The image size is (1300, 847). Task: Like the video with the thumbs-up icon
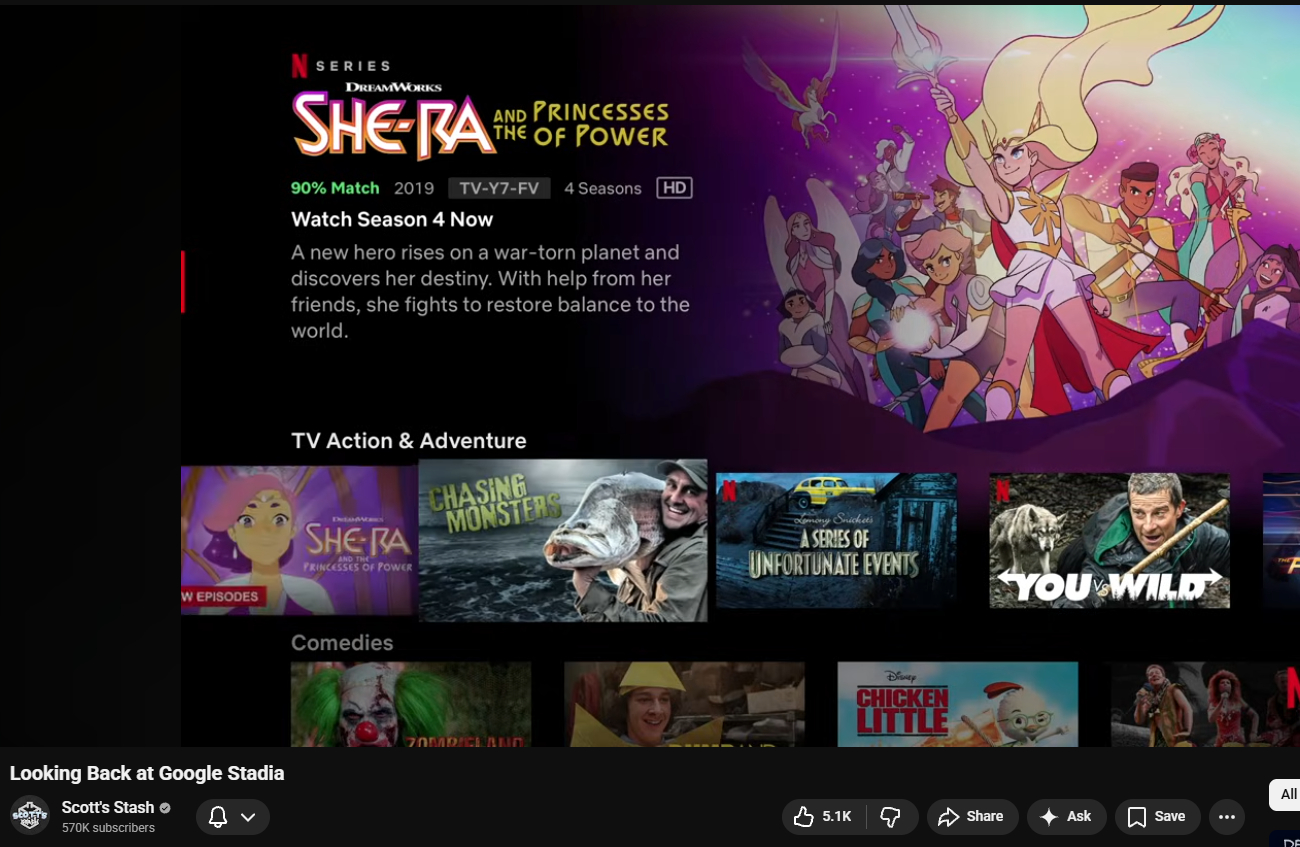coord(804,817)
